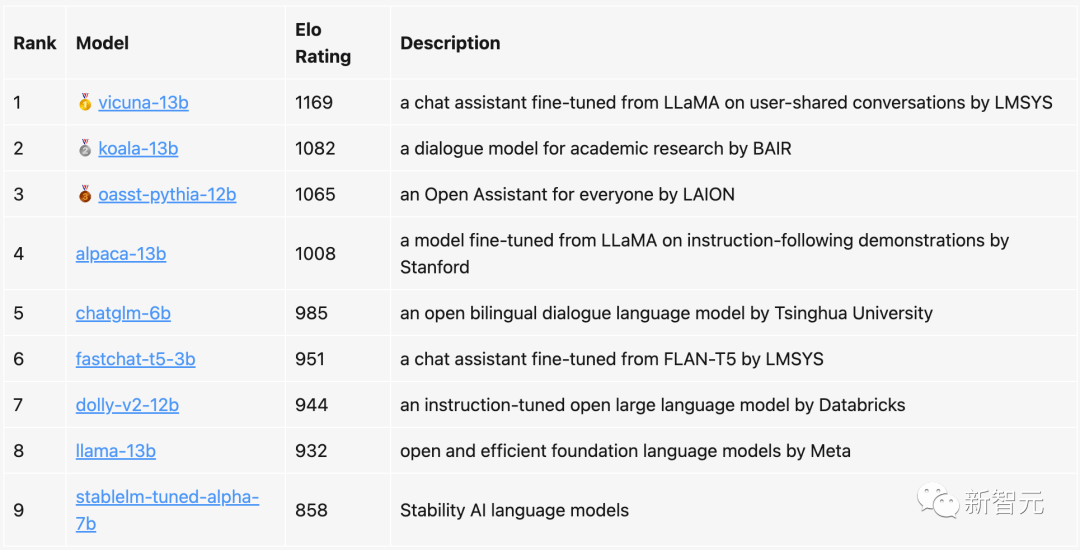Click the bronze medal icon beside oasst-pythia-12b

tap(85, 194)
